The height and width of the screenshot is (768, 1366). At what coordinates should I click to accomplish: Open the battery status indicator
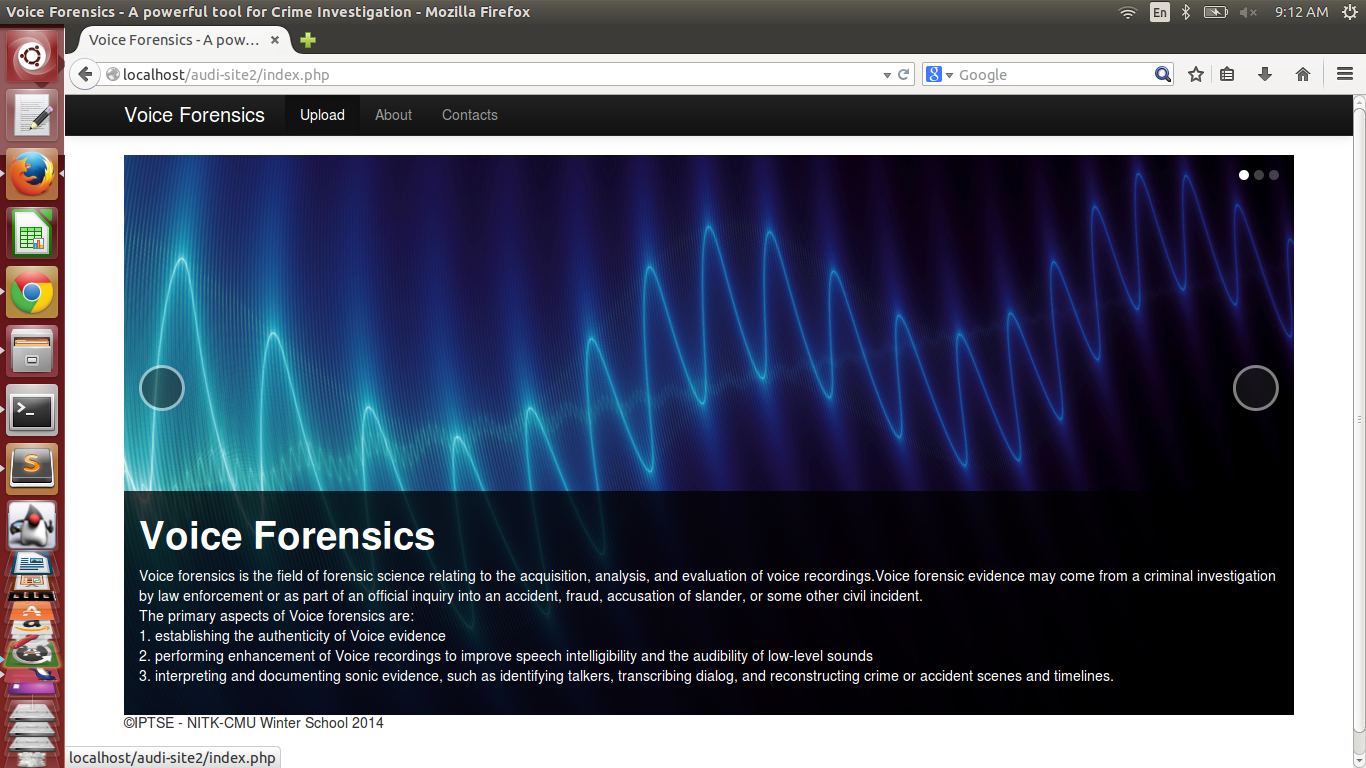(1215, 12)
